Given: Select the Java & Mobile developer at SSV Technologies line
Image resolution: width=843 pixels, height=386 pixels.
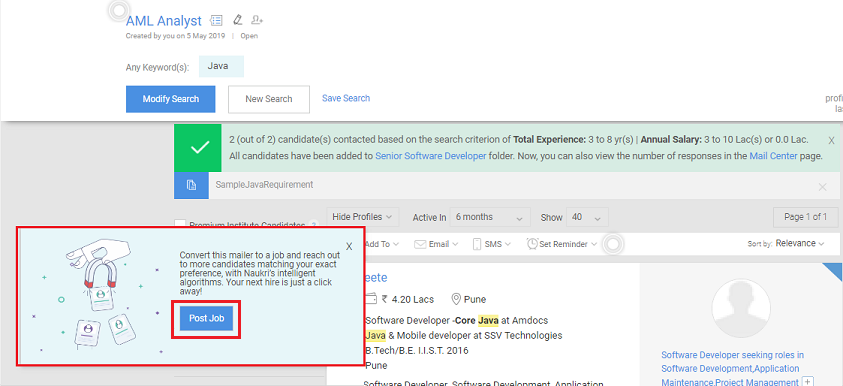Looking at the screenshot, I should click(463, 335).
